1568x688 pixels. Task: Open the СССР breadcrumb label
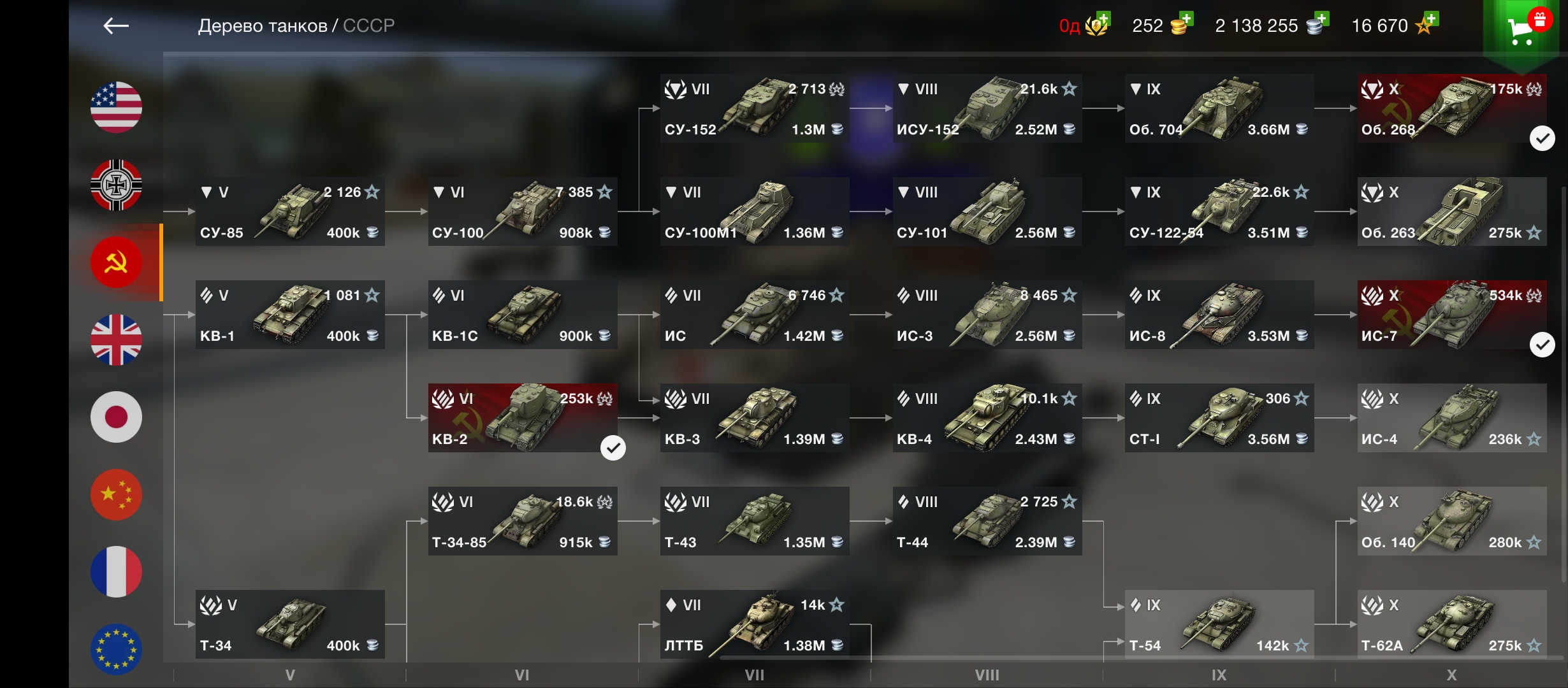[x=368, y=25]
